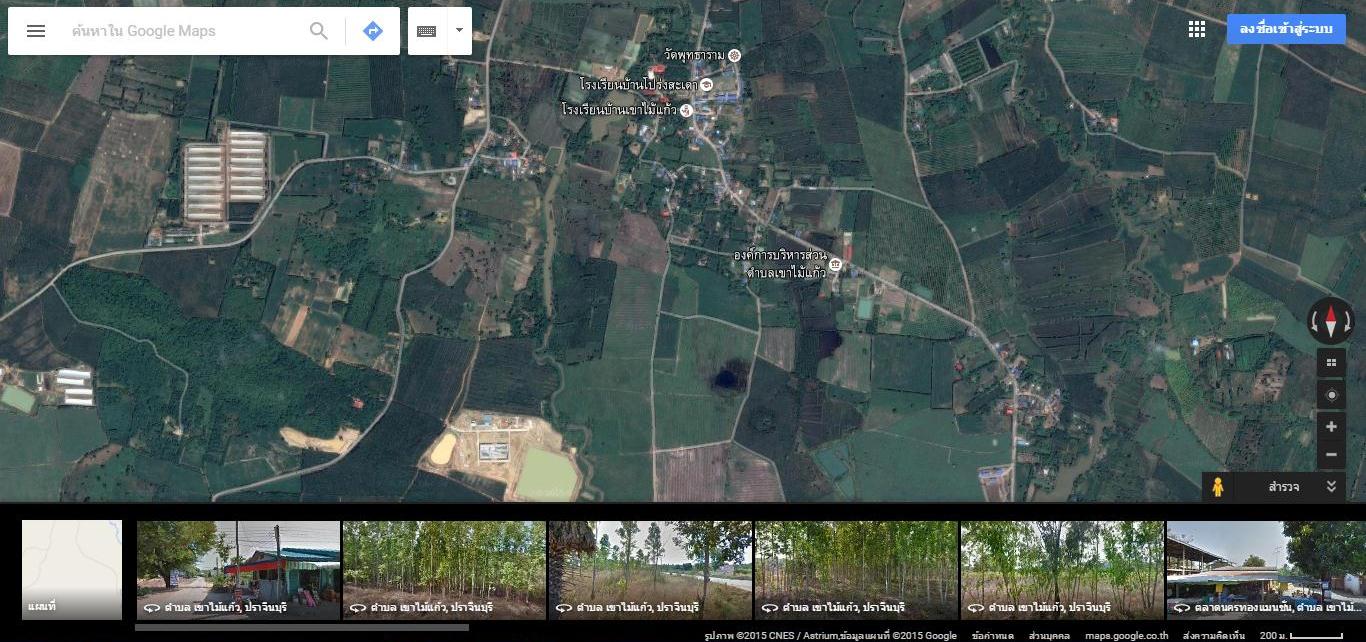Switch to map view thumbnail แผนที่

click(x=72, y=569)
